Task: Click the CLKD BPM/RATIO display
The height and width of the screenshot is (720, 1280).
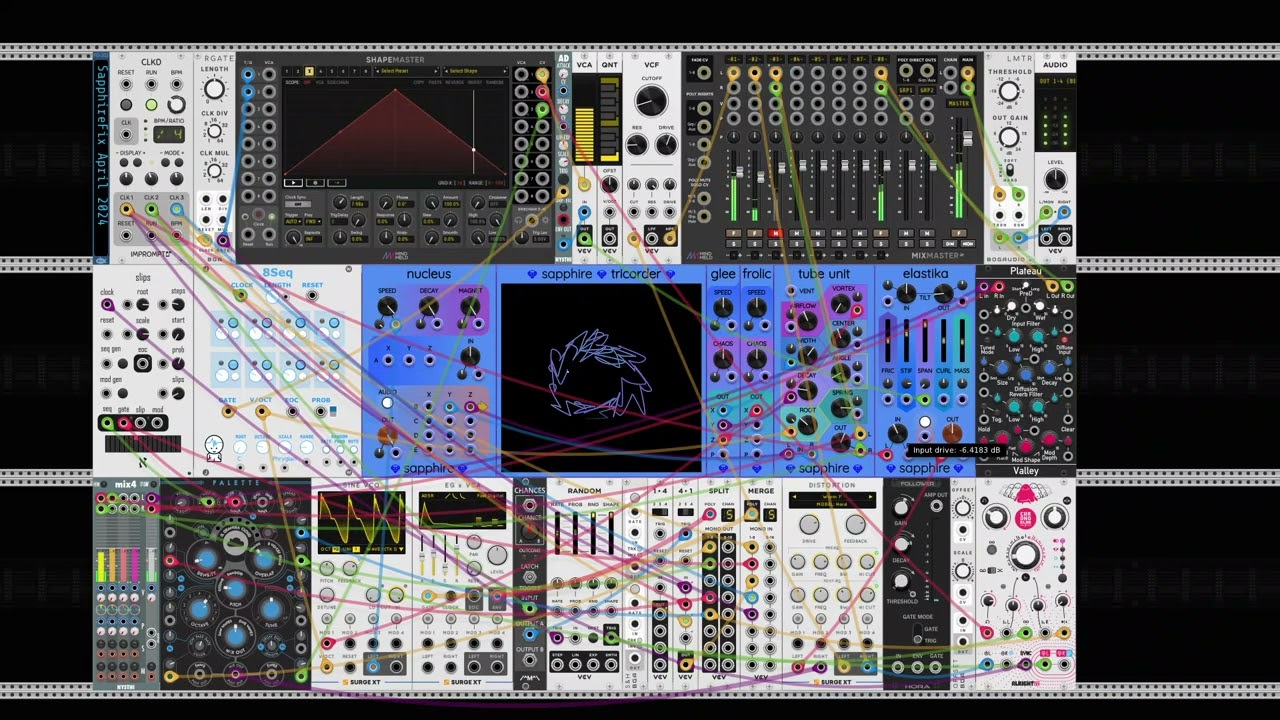Action: [x=169, y=135]
